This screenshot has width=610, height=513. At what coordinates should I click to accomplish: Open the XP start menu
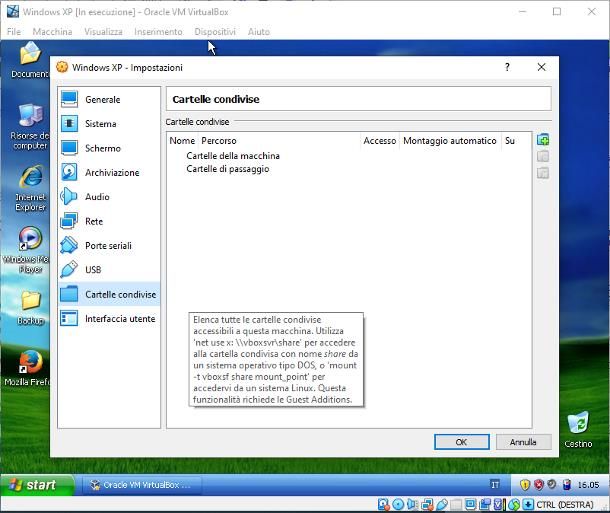tap(36, 485)
